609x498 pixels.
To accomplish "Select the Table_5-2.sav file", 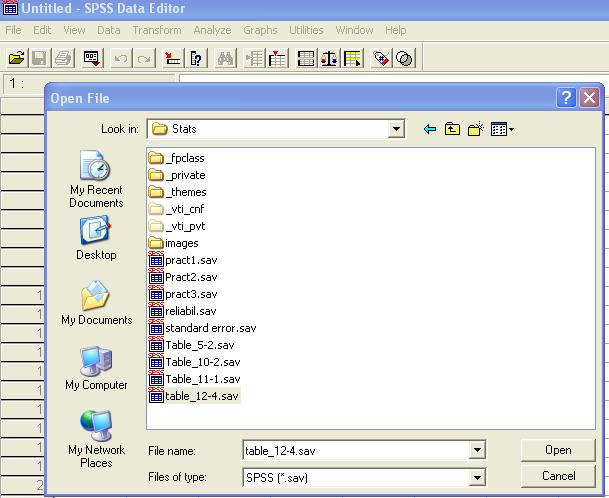I will pos(192,345).
